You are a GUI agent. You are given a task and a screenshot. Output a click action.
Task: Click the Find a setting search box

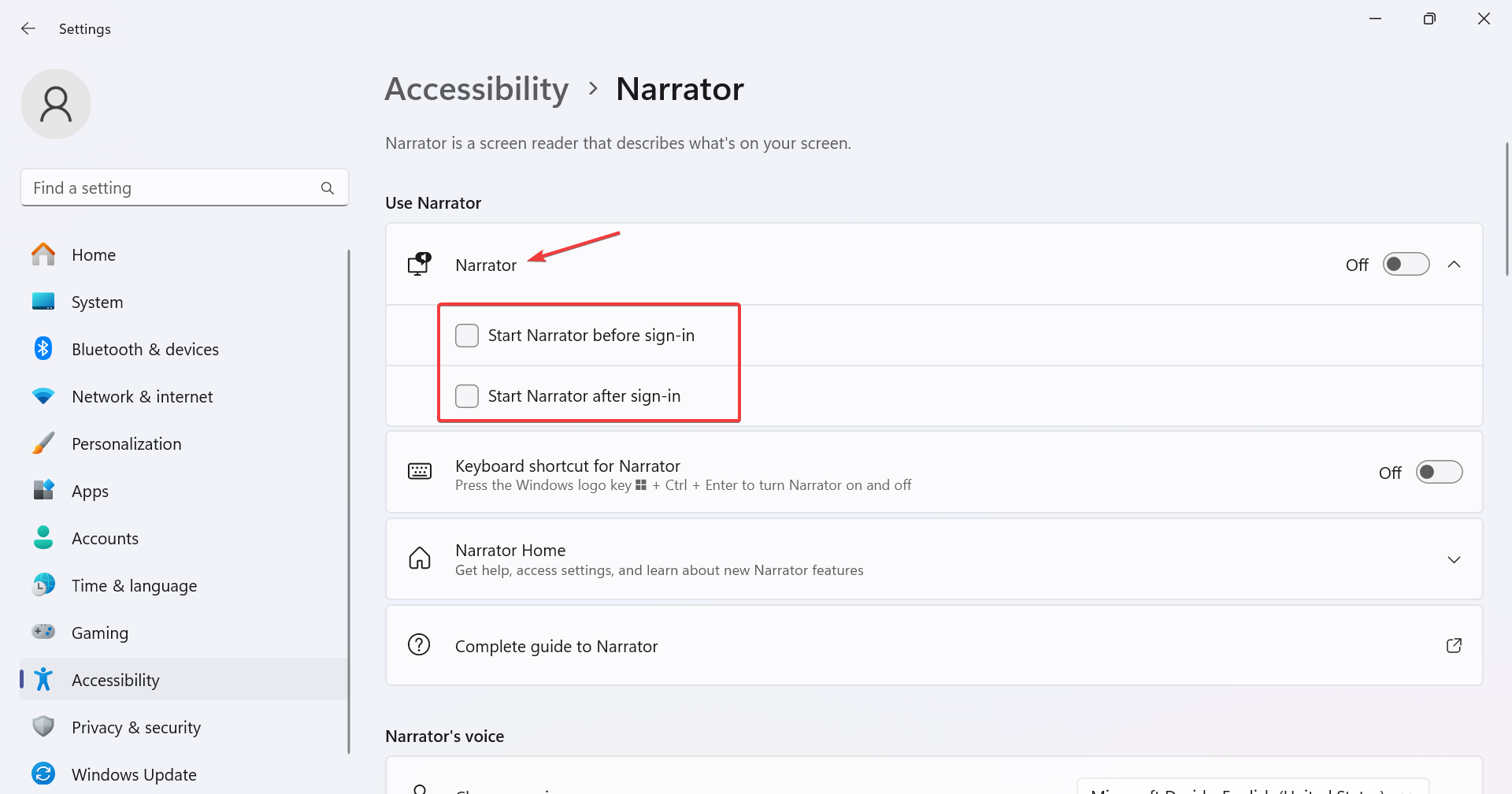tap(173, 188)
